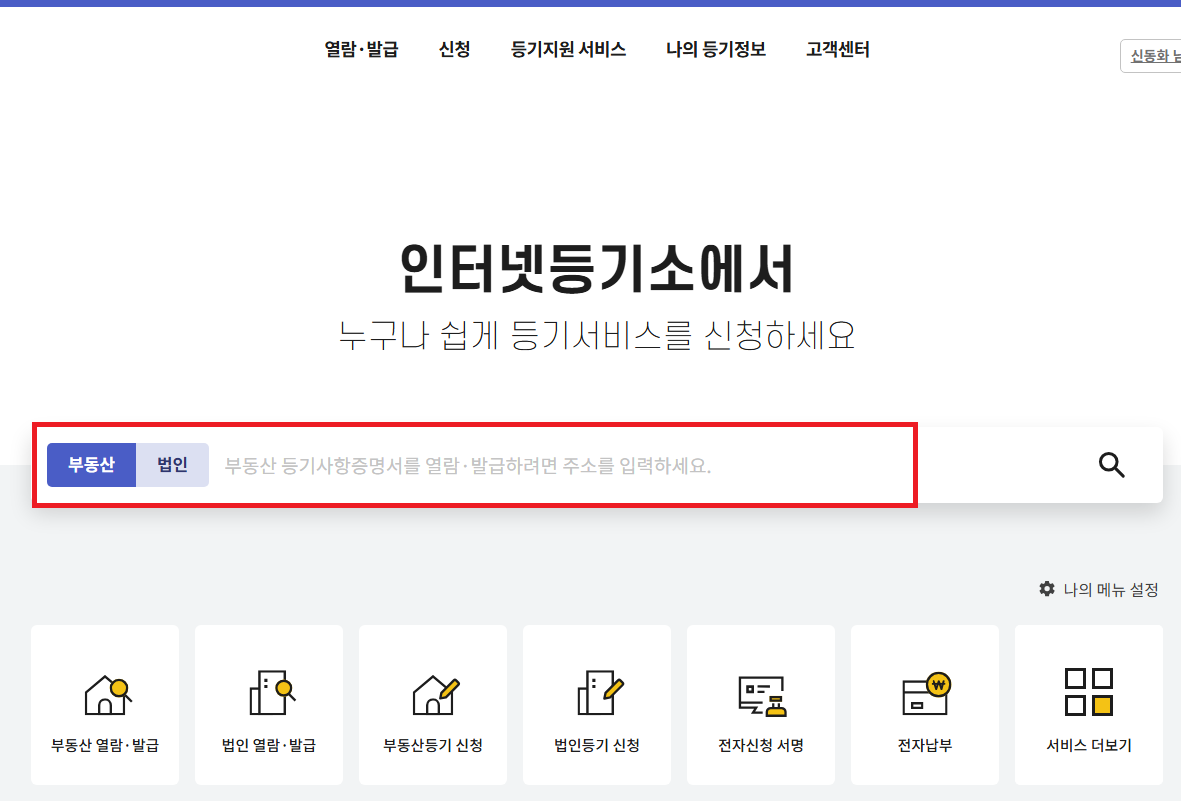
Task: Open the 등기지원 서비스 menu
Action: 568,49
